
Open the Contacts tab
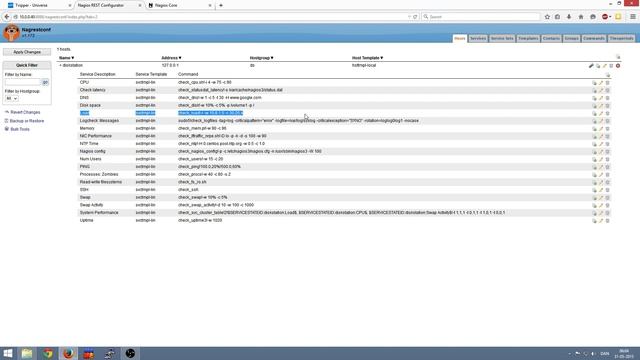(551, 38)
